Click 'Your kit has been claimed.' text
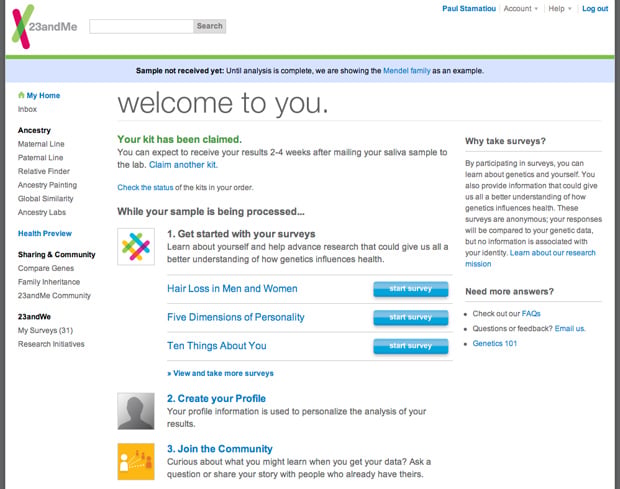This screenshot has height=489, width=620. point(180,140)
